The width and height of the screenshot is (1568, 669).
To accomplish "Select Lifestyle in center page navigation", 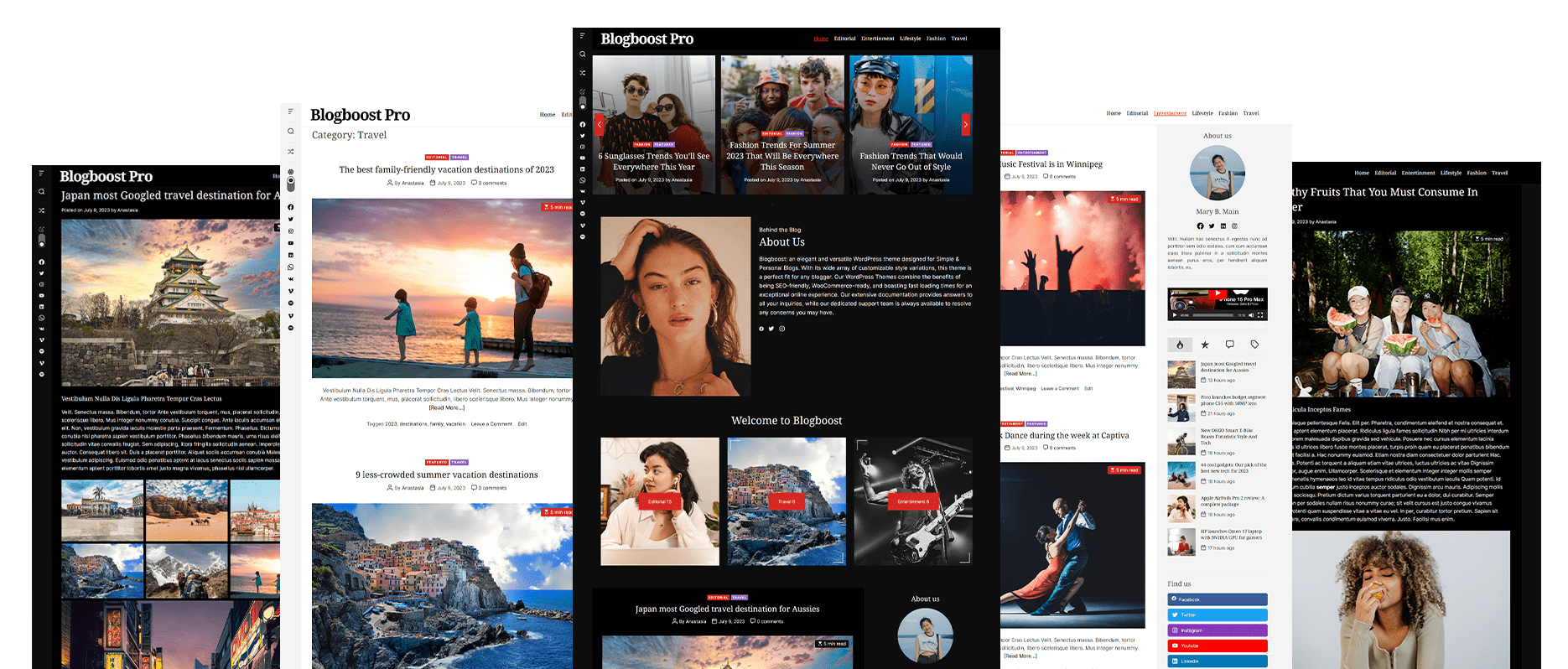I will [x=910, y=39].
